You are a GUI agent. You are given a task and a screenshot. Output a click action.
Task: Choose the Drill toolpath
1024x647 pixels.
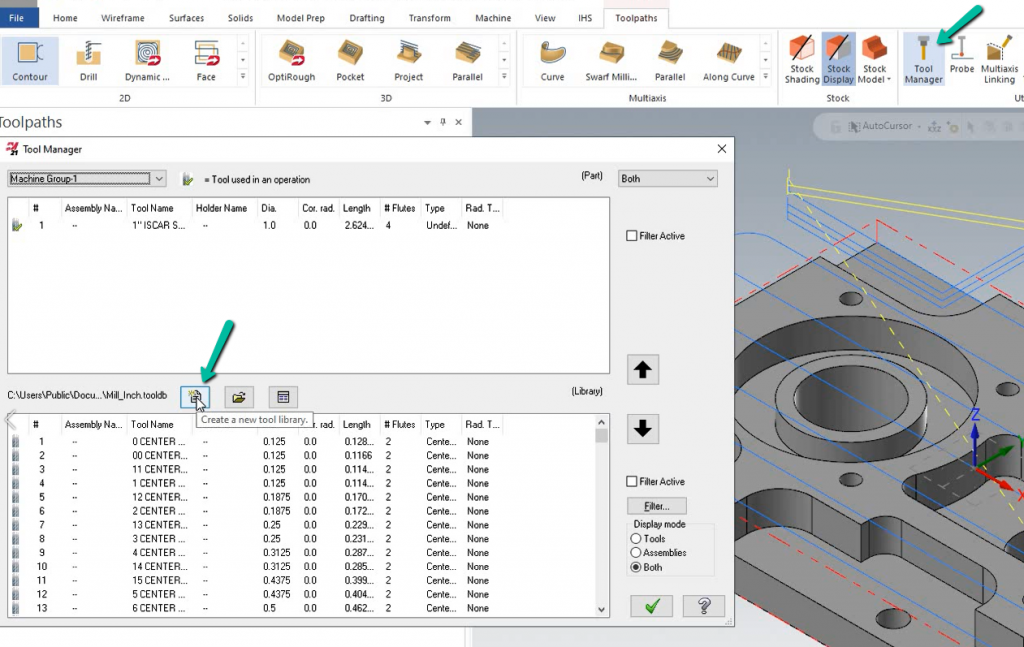point(88,61)
